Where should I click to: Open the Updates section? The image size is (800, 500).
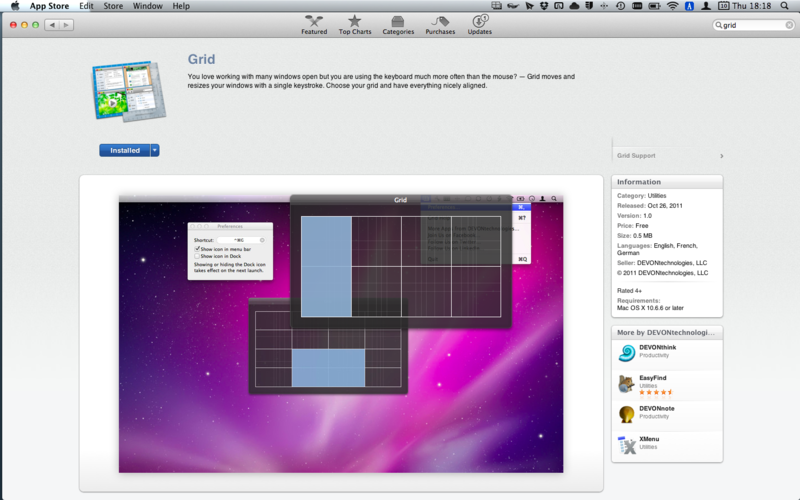(x=480, y=24)
